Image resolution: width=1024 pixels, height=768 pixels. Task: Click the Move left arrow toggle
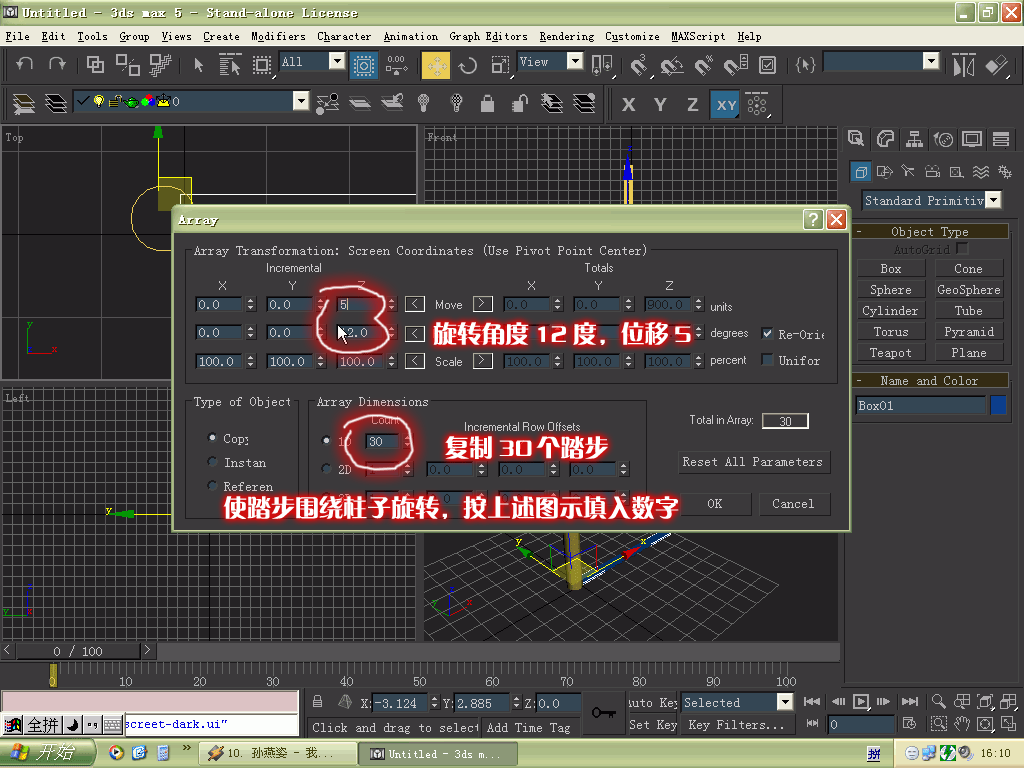(x=415, y=304)
